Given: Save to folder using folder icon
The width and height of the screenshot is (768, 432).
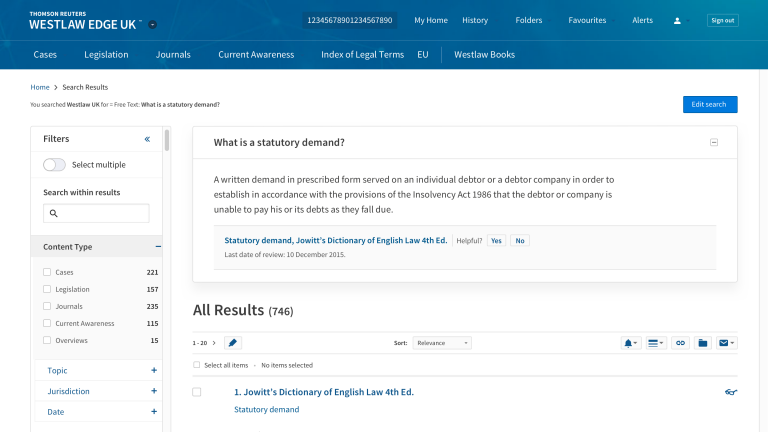Looking at the screenshot, I should (703, 343).
